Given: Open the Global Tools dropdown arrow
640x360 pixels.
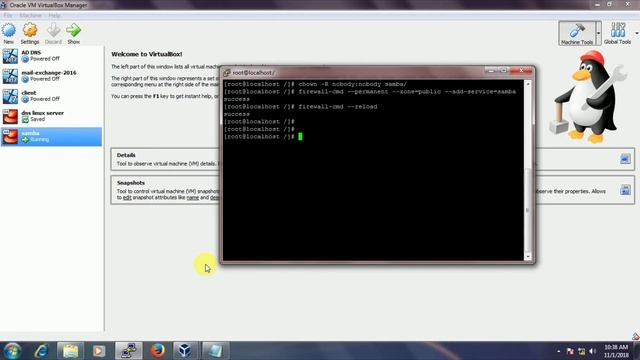Looking at the screenshot, I should [637, 33].
